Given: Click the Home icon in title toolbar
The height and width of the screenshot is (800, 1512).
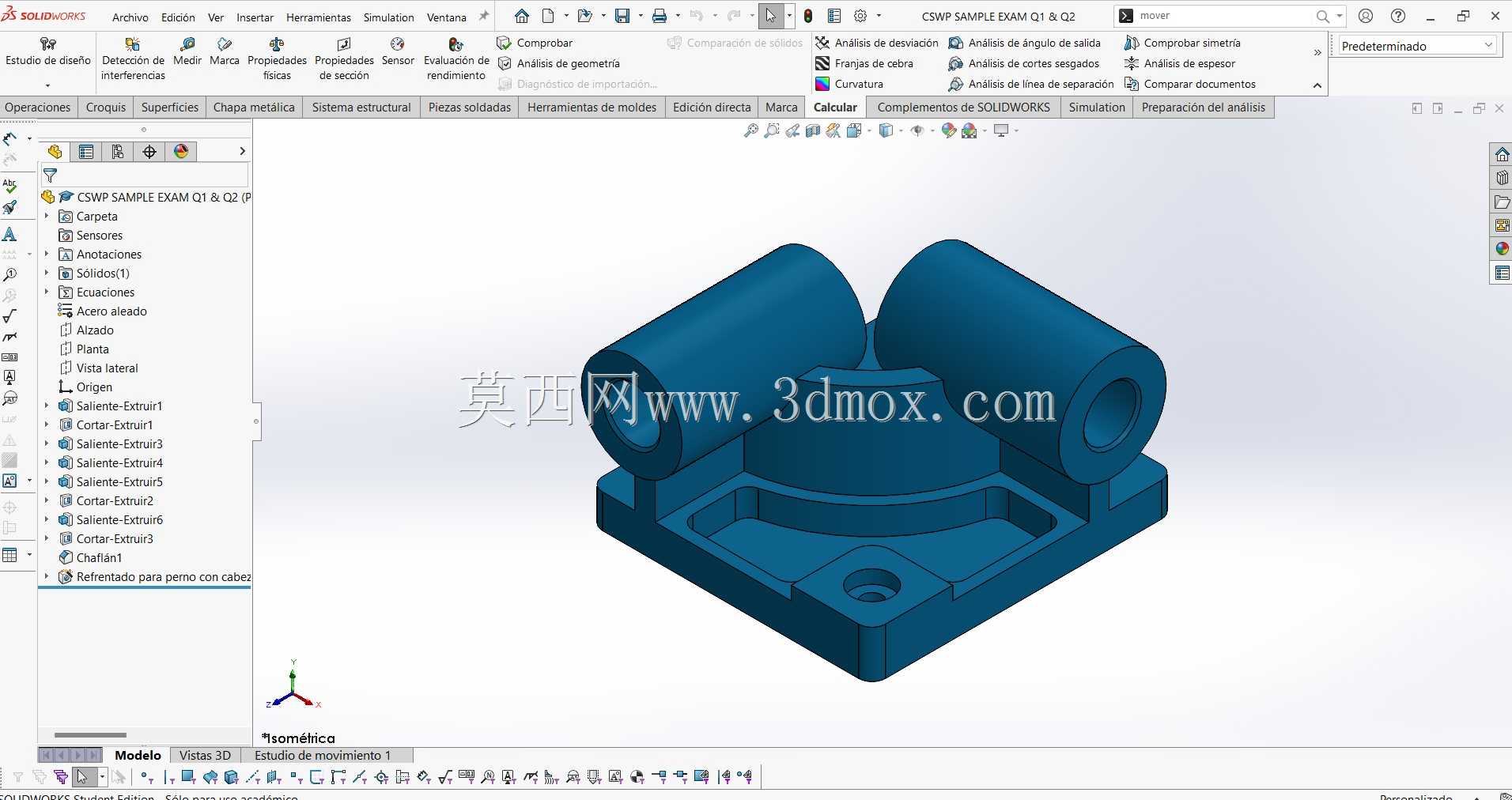Looking at the screenshot, I should (522, 16).
